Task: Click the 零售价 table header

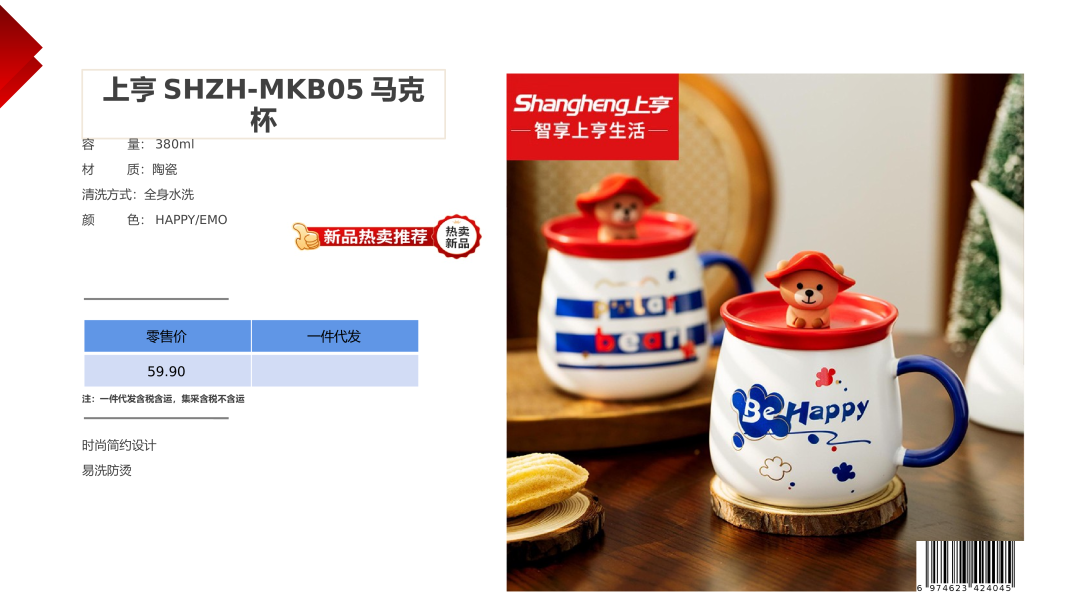Action: [x=167, y=336]
